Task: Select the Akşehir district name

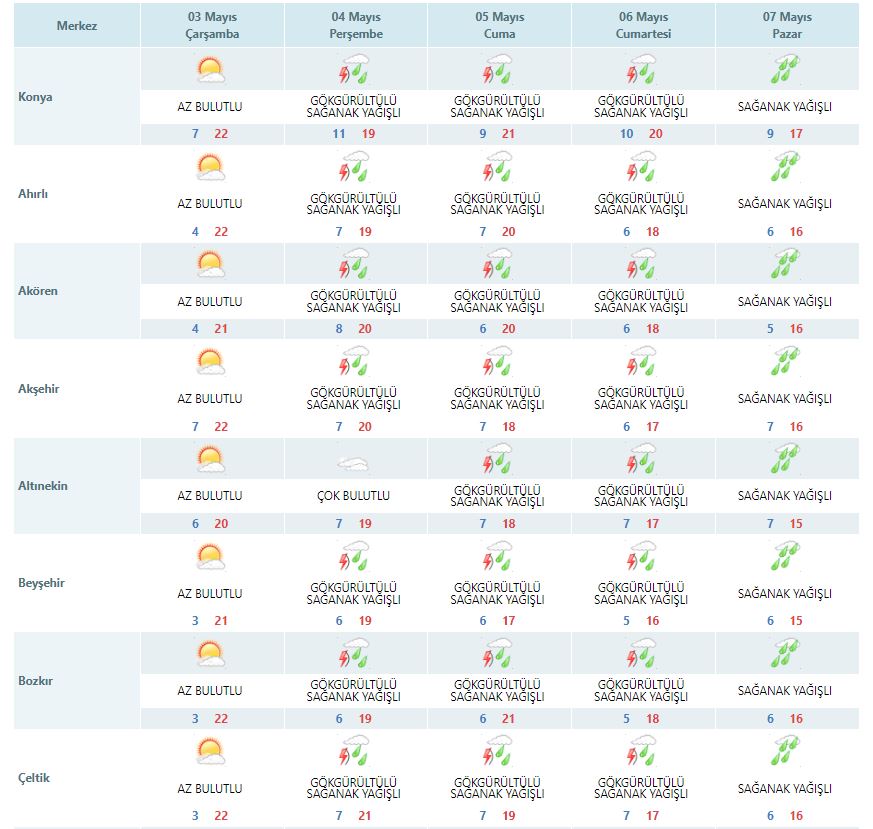Action: click(x=39, y=389)
